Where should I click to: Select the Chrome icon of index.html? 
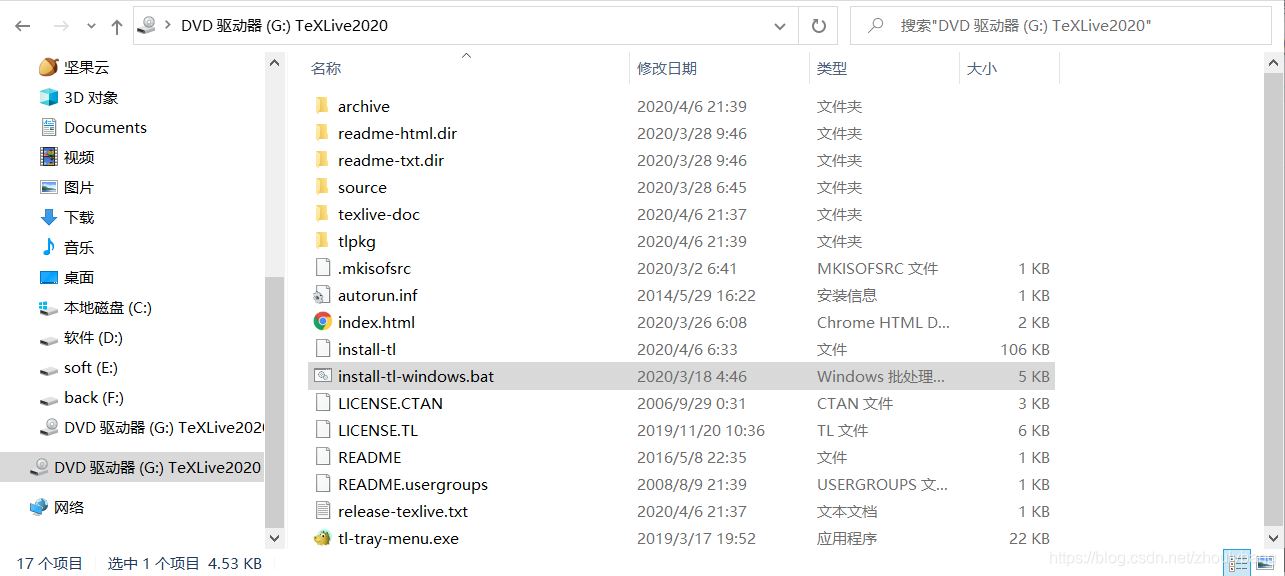click(322, 322)
